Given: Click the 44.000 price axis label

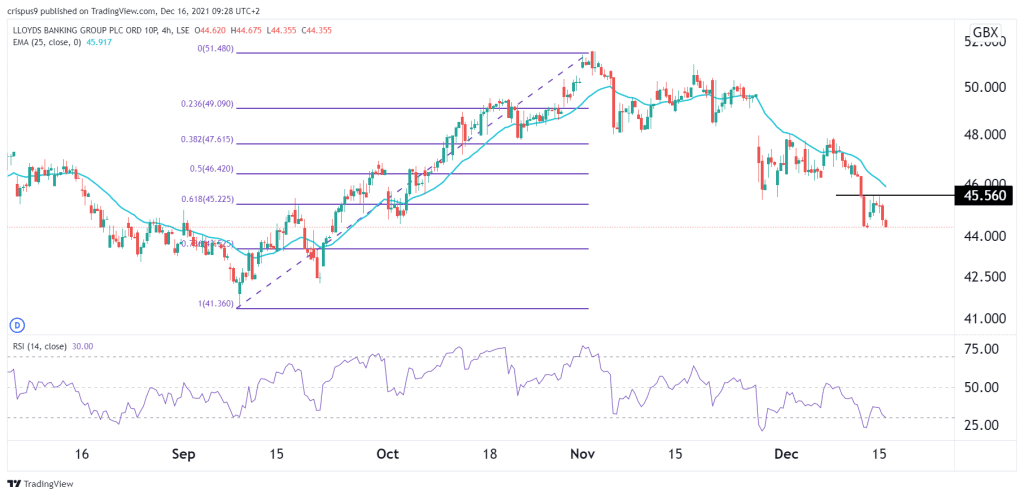Looking at the screenshot, I should (x=986, y=236).
